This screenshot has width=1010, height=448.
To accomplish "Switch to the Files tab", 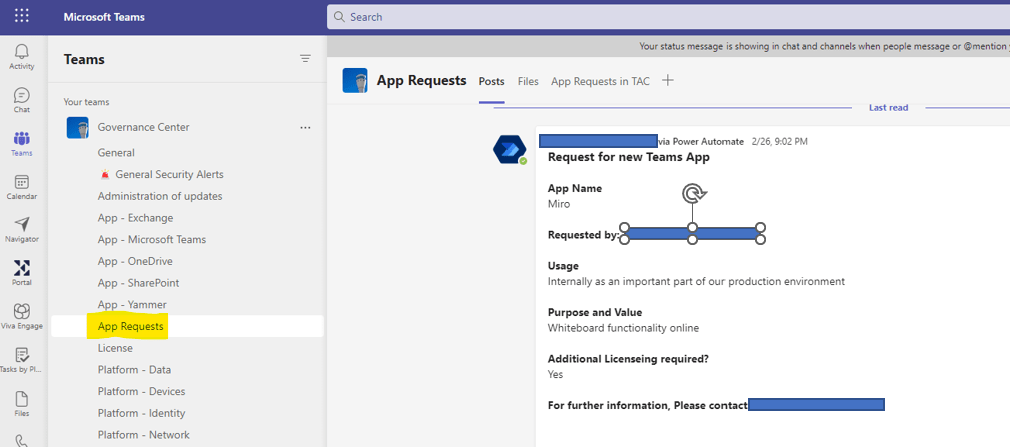I will pyautogui.click(x=528, y=82).
